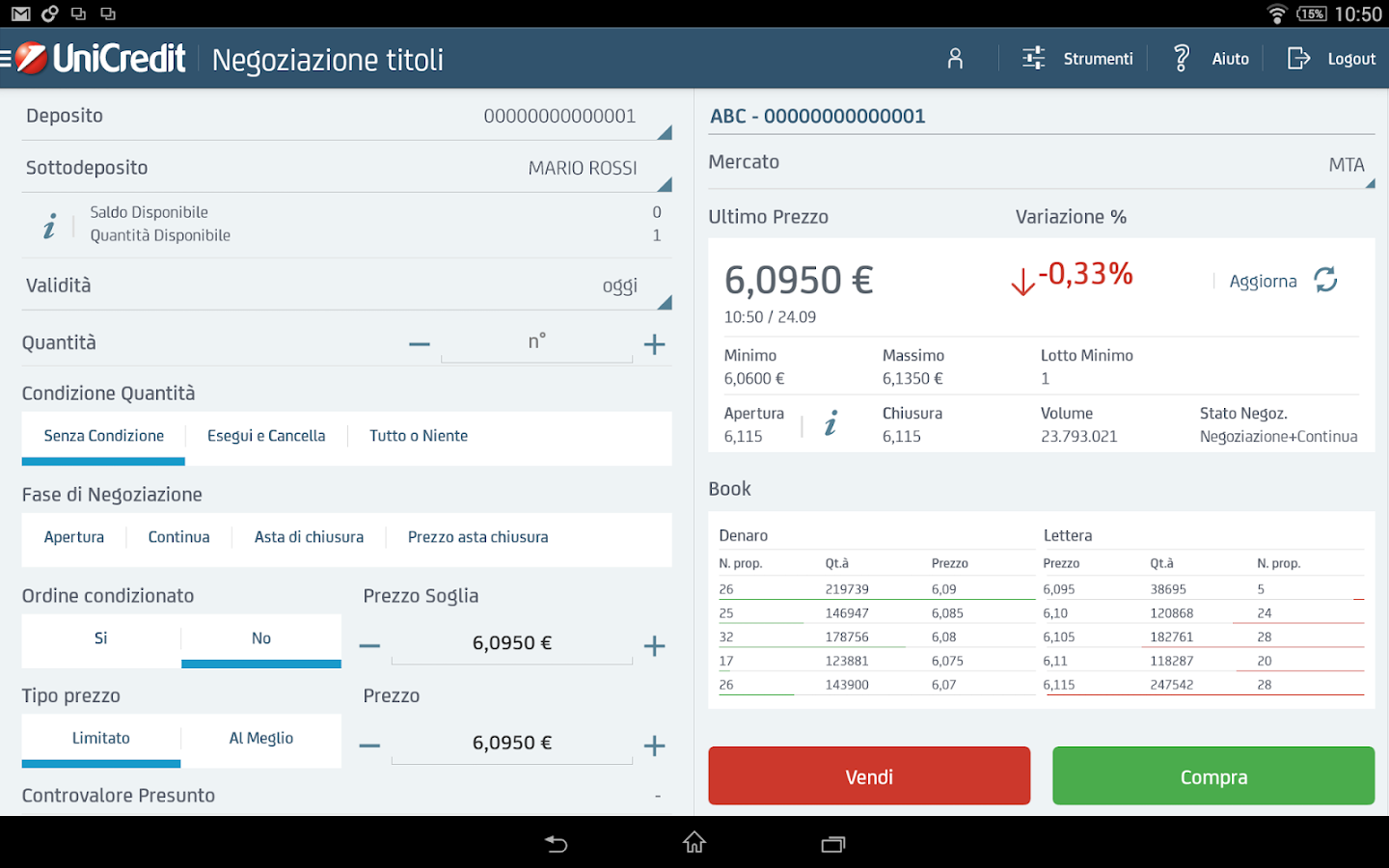Tap the info icon beside Saldo Disponibile
Screen dimensions: 1389x868
coord(50,224)
